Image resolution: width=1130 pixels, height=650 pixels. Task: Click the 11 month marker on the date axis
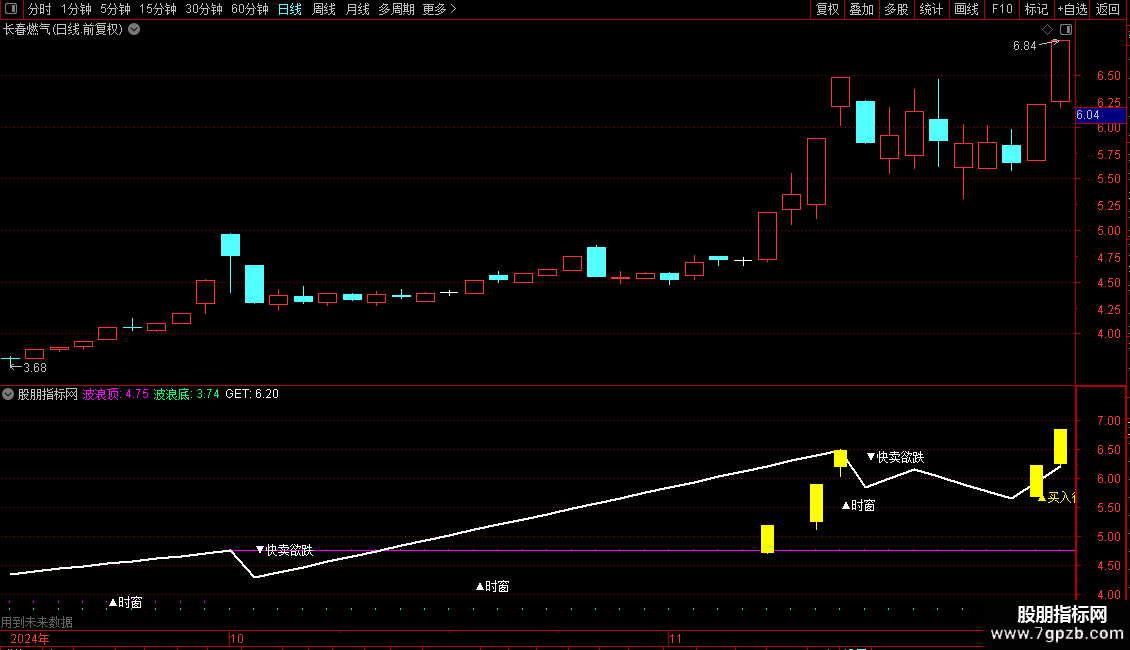pos(675,639)
